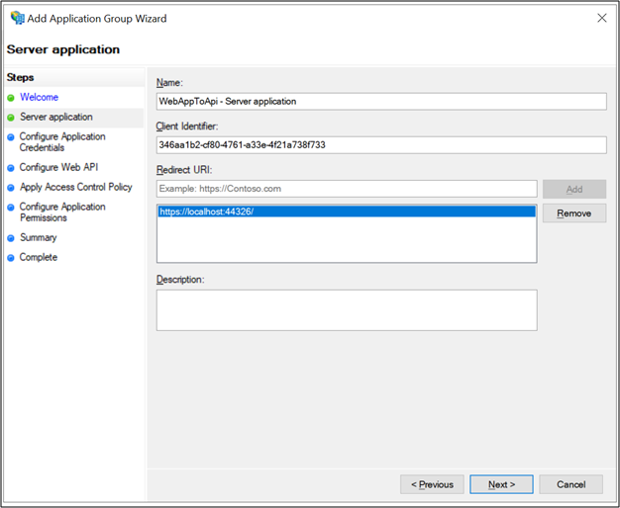This screenshot has width=620, height=508.
Task: Click blue bullet beside Configure Web API
Action: (11, 168)
